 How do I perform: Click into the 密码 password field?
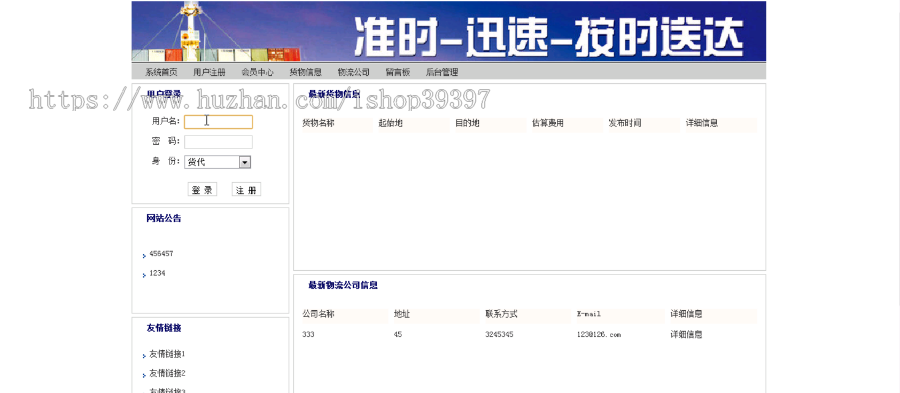218,142
